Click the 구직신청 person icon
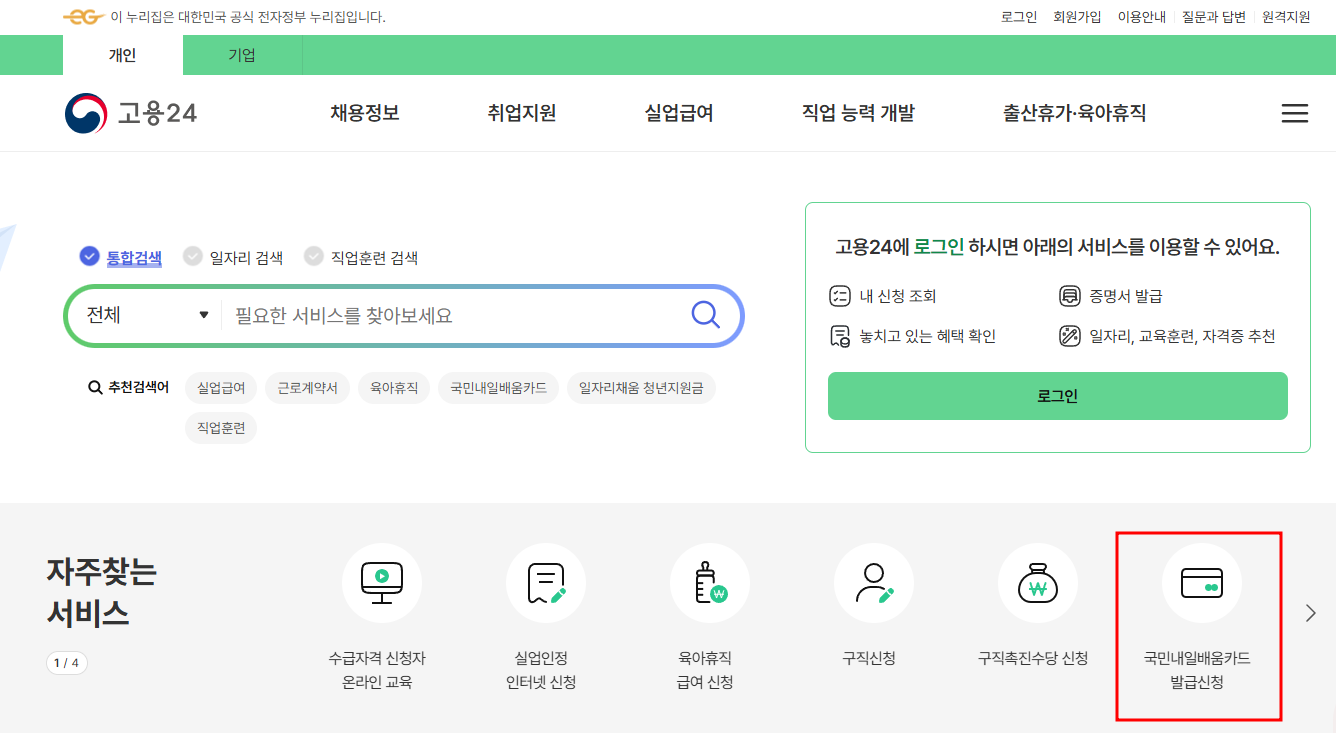This screenshot has height=742, width=1336. pos(874,582)
